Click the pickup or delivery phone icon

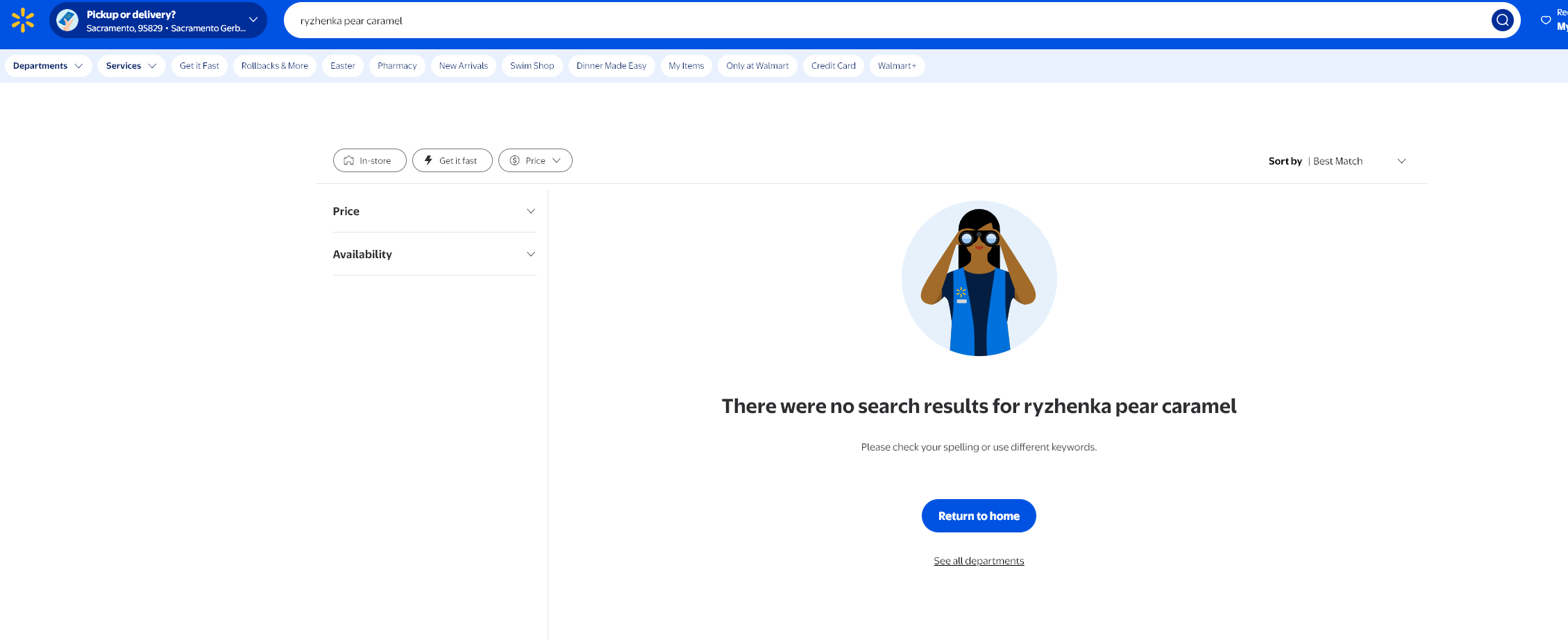(67, 20)
